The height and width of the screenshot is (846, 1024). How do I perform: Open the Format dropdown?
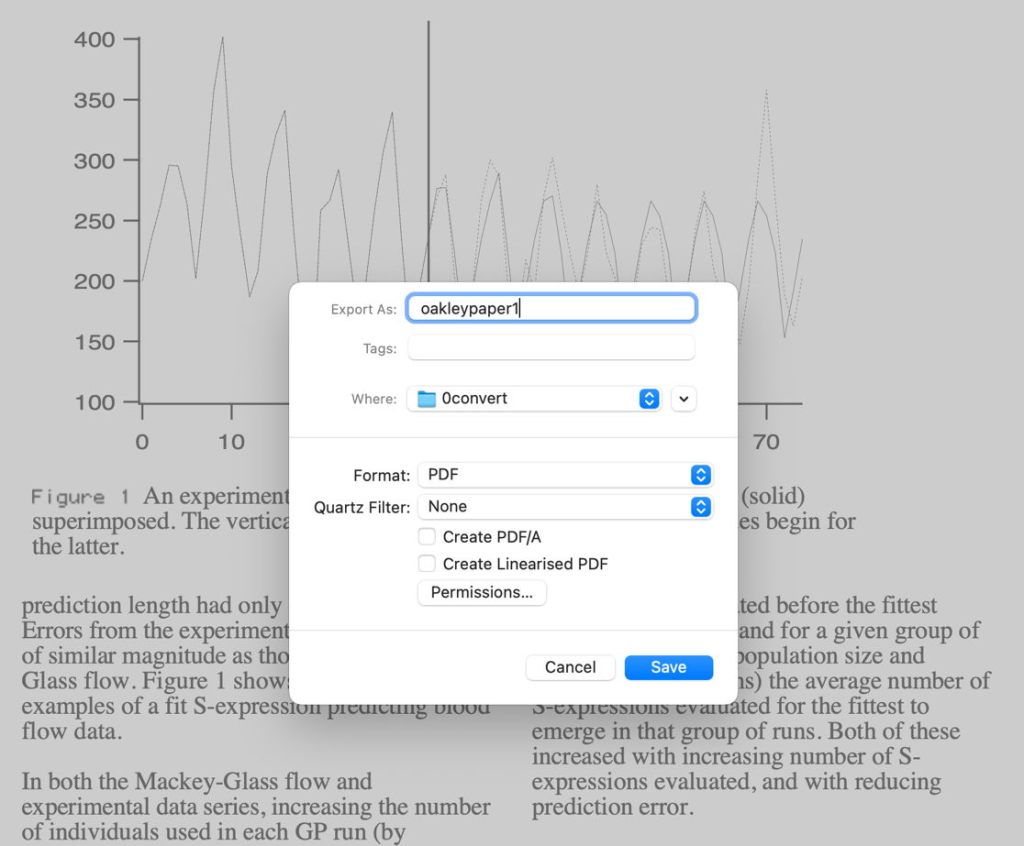tap(565, 474)
